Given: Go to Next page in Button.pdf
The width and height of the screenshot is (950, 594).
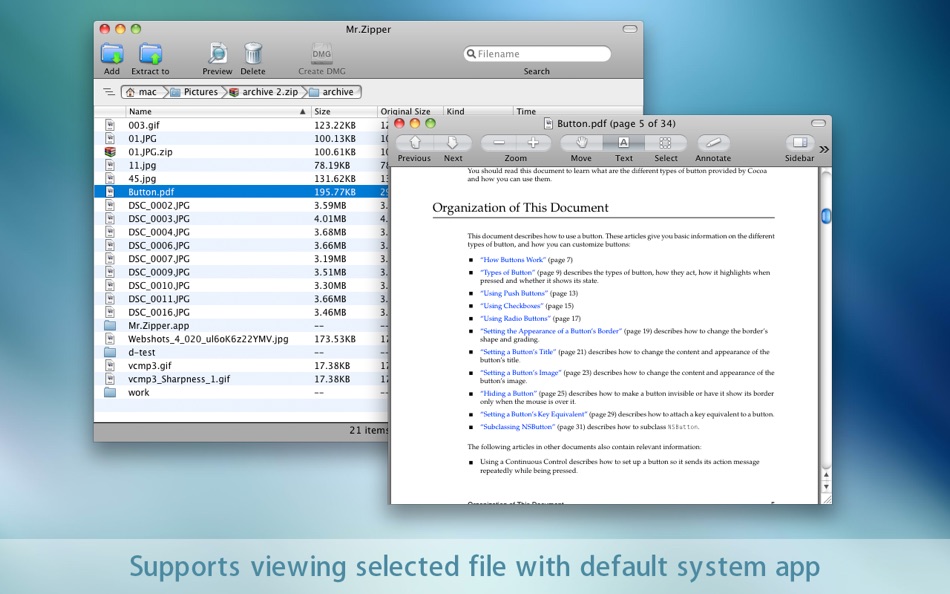Looking at the screenshot, I should coord(452,143).
